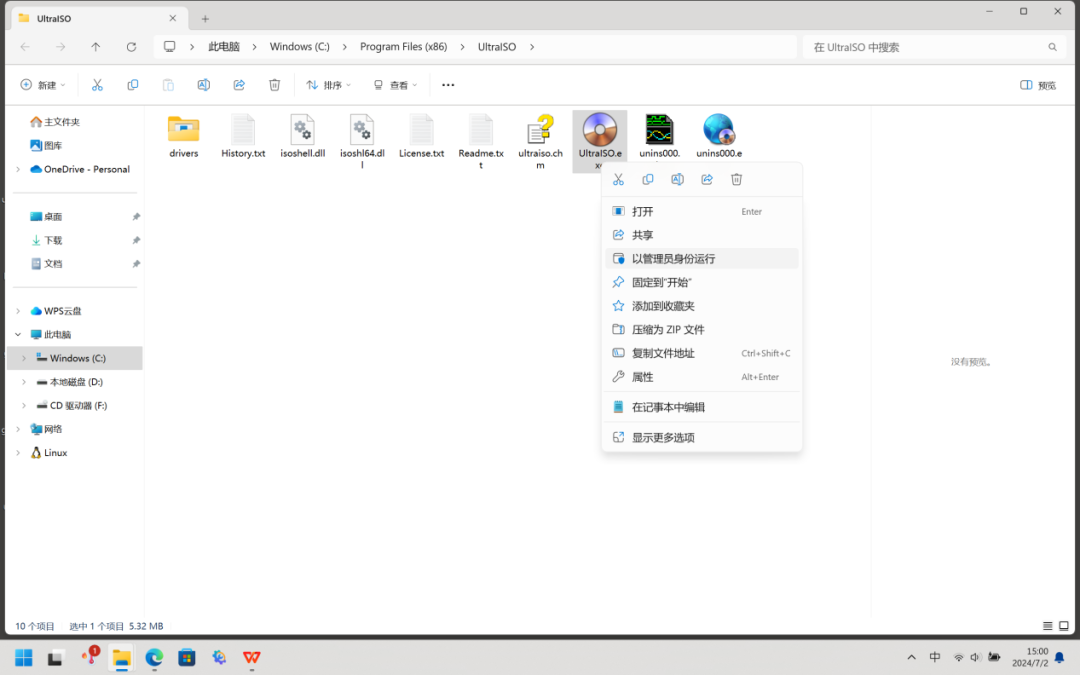
Task: Click rename icon in context menu
Action: click(678, 180)
